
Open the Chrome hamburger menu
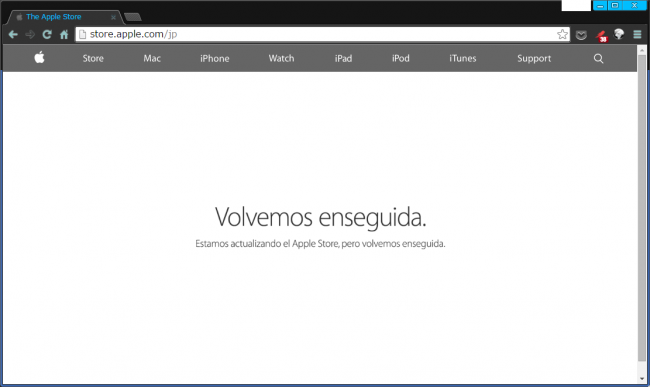point(637,34)
